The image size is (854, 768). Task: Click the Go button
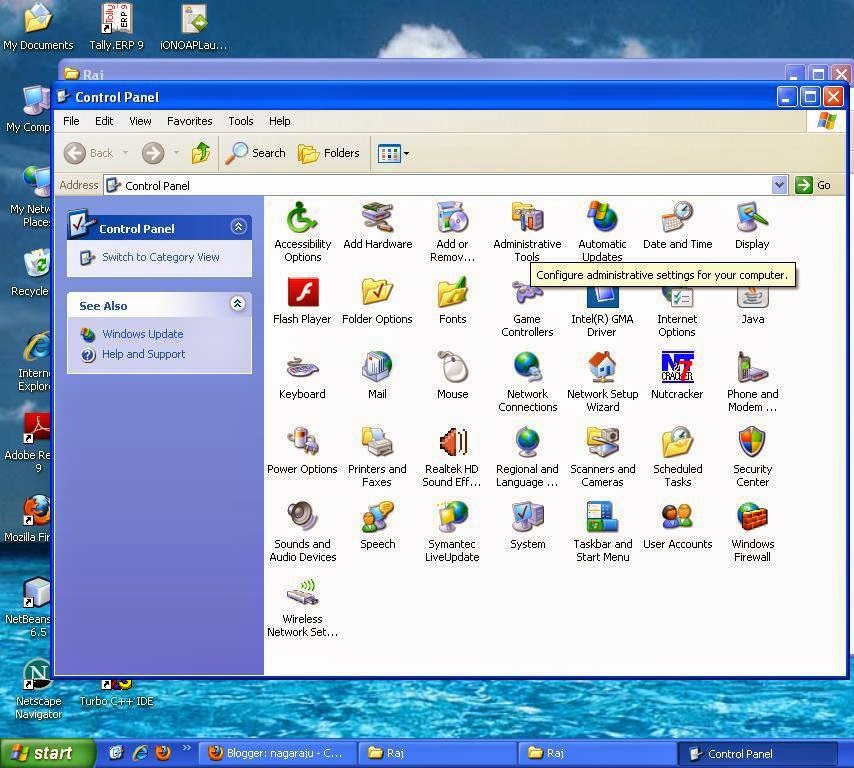click(813, 185)
